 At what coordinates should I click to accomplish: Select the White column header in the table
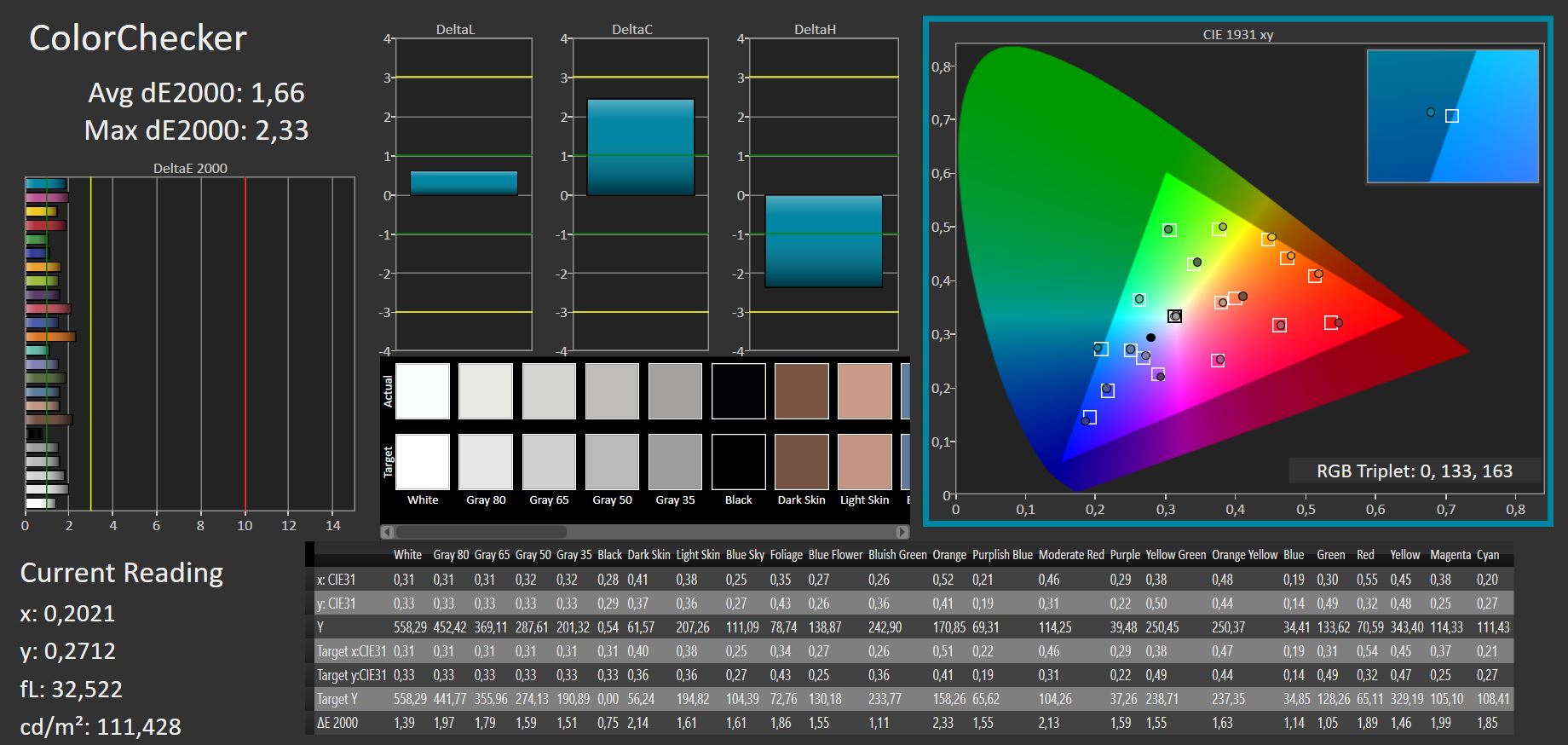point(407,555)
